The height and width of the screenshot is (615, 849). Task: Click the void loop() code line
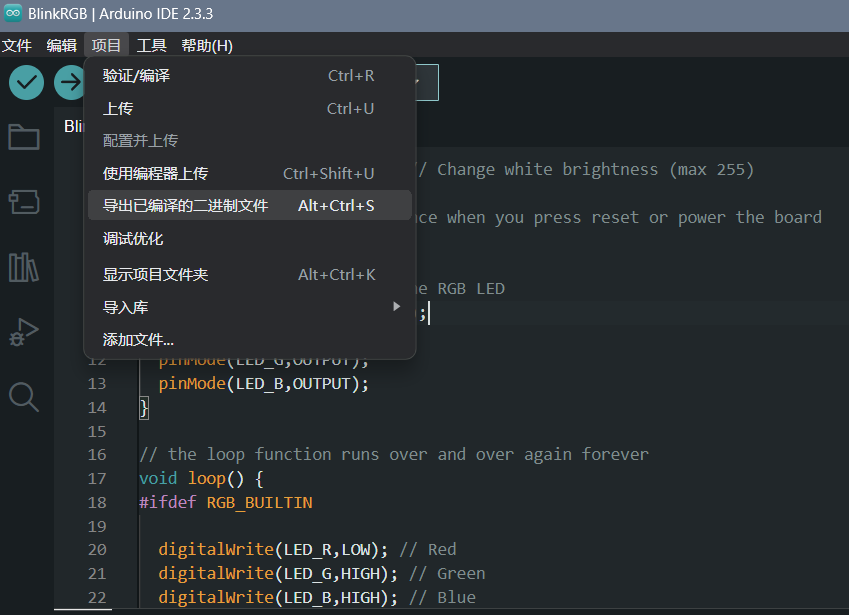(201, 479)
